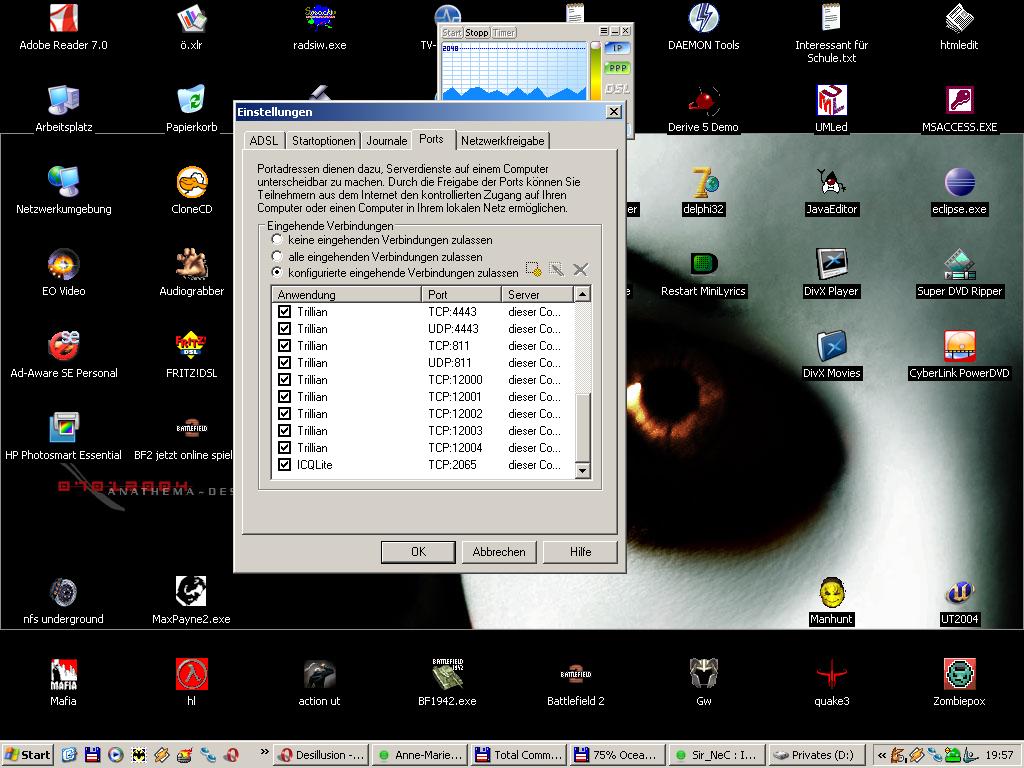Click the Port column header
The width and height of the screenshot is (1024, 768).
click(461, 295)
